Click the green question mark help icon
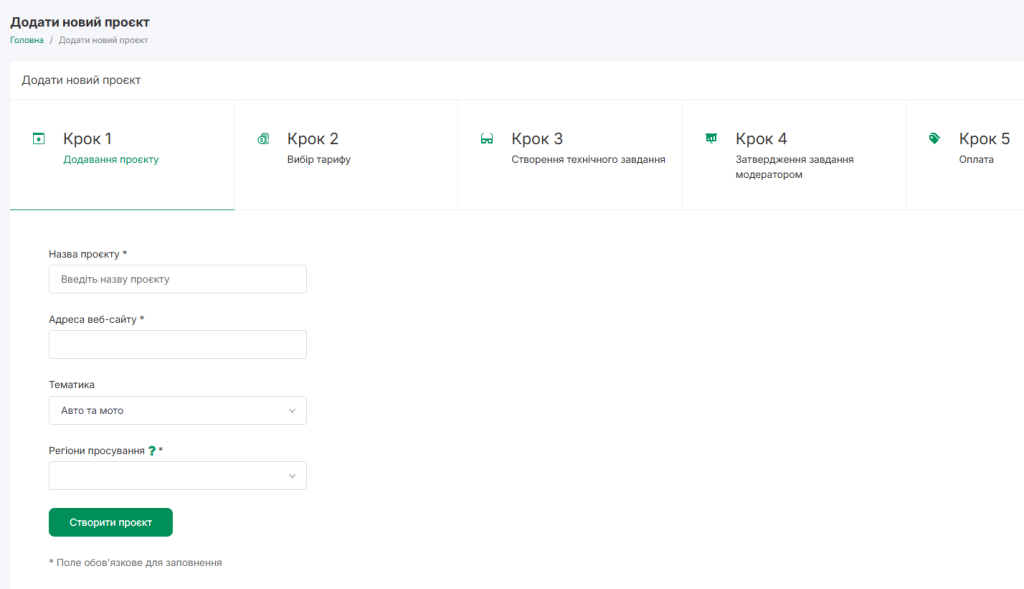The width and height of the screenshot is (1024, 589). click(x=152, y=451)
